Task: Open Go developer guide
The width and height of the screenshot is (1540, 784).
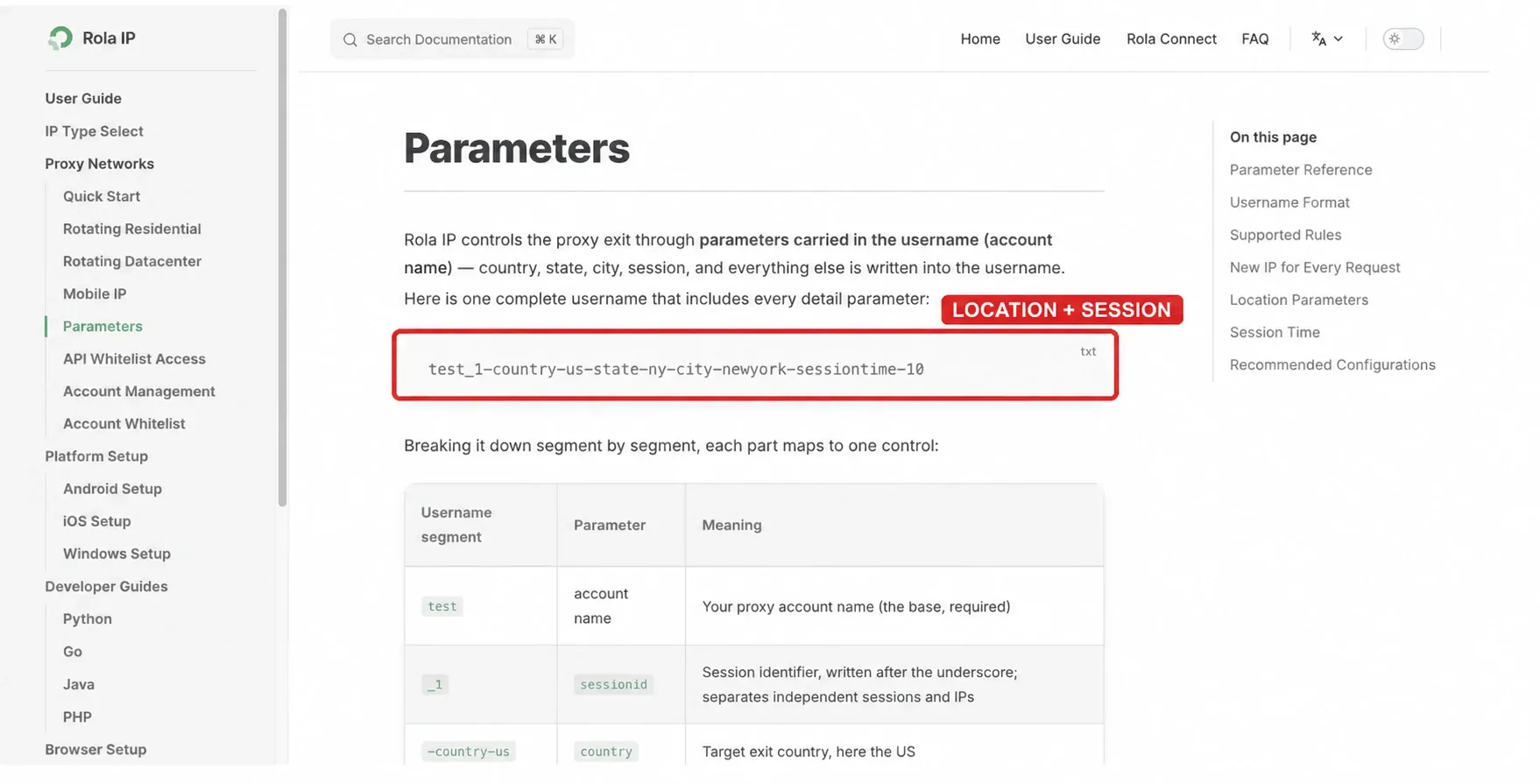Action: point(72,650)
